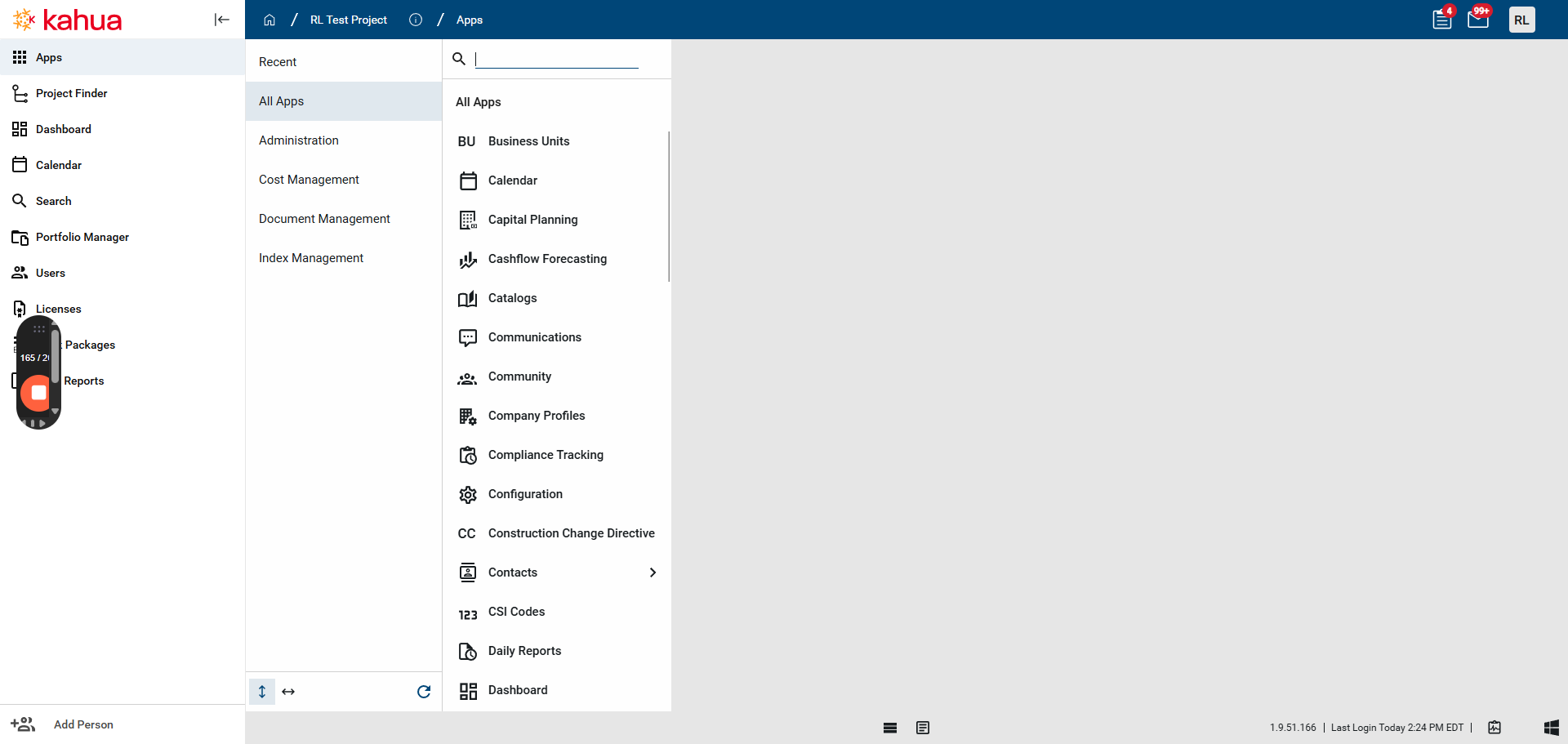1568x744 pixels.
Task: Expand the Contacts submenu chevron
Action: pos(653,572)
